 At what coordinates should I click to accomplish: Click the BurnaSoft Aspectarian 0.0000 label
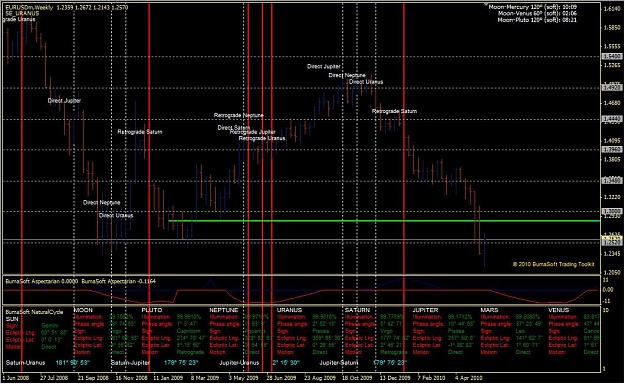click(x=42, y=281)
